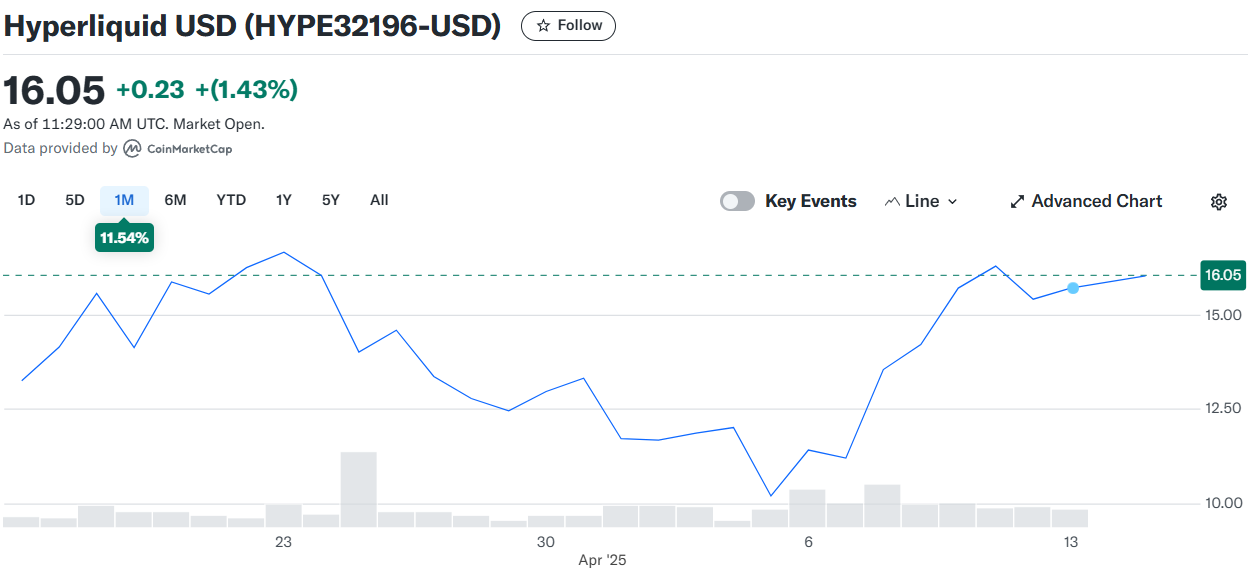Click the 16.05 current price label on axis
This screenshot has width=1254, height=578.
pos(1223,275)
